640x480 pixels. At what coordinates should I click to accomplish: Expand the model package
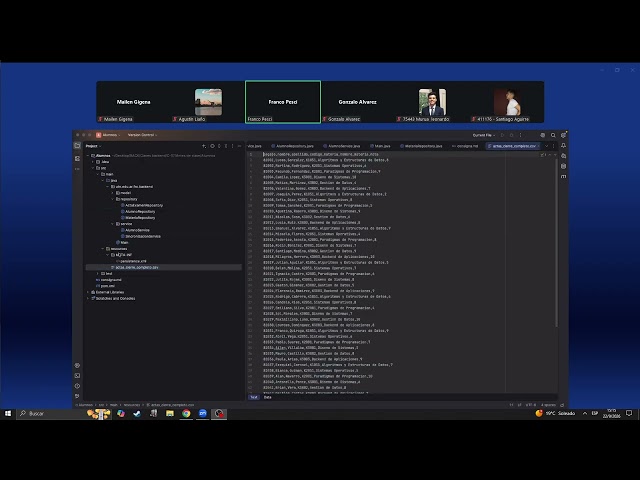point(113,193)
